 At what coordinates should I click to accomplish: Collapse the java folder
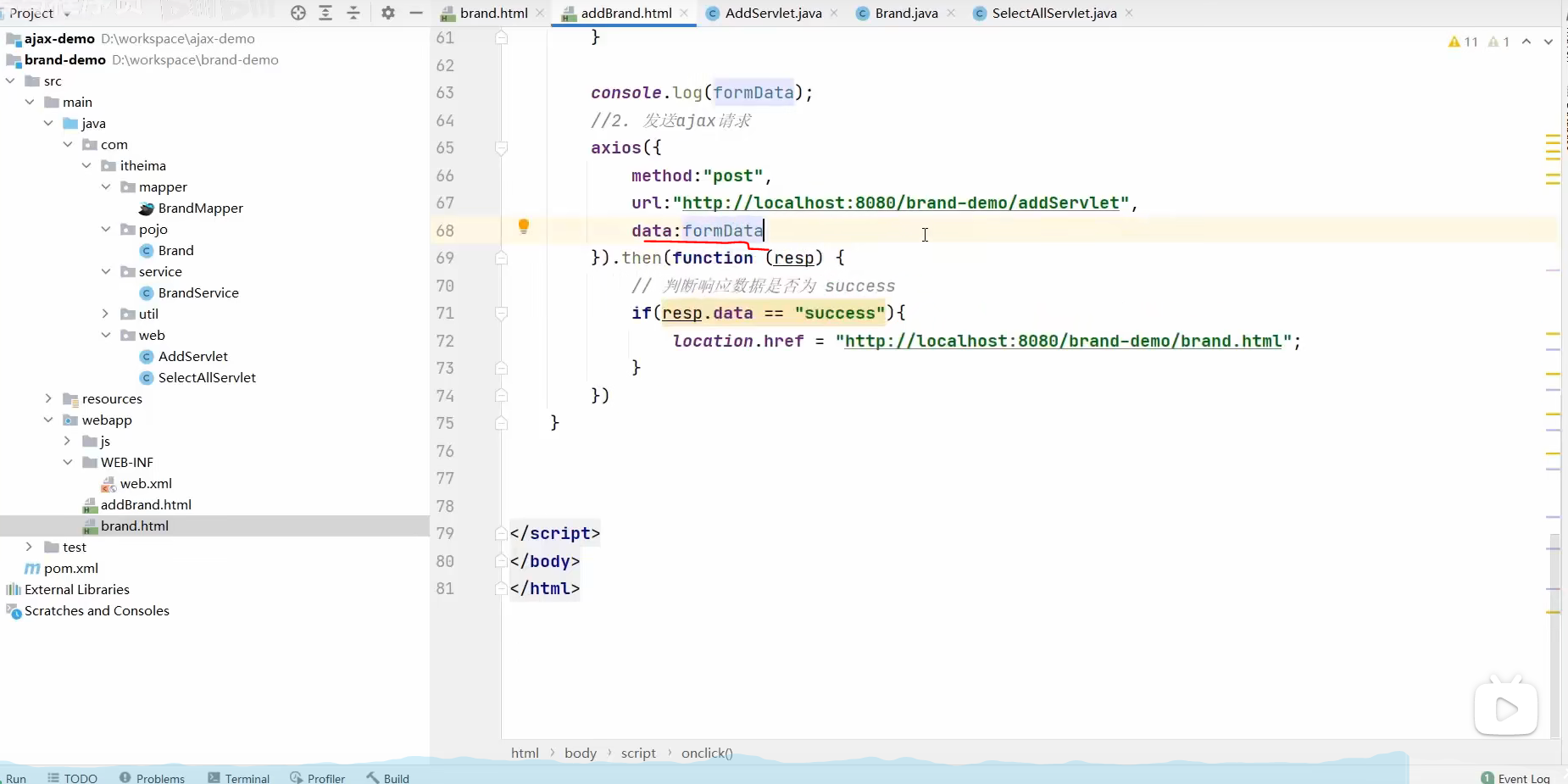48,123
